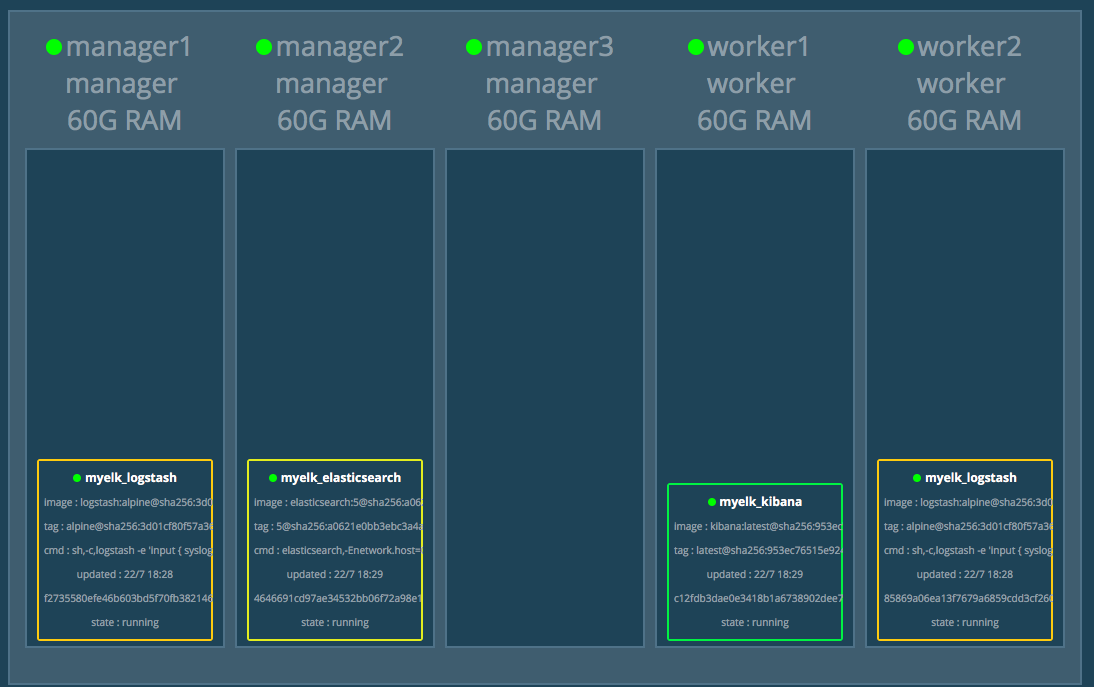The image size is (1094, 687).
Task: Click the 60G RAM label of worker1
Action: click(x=754, y=121)
